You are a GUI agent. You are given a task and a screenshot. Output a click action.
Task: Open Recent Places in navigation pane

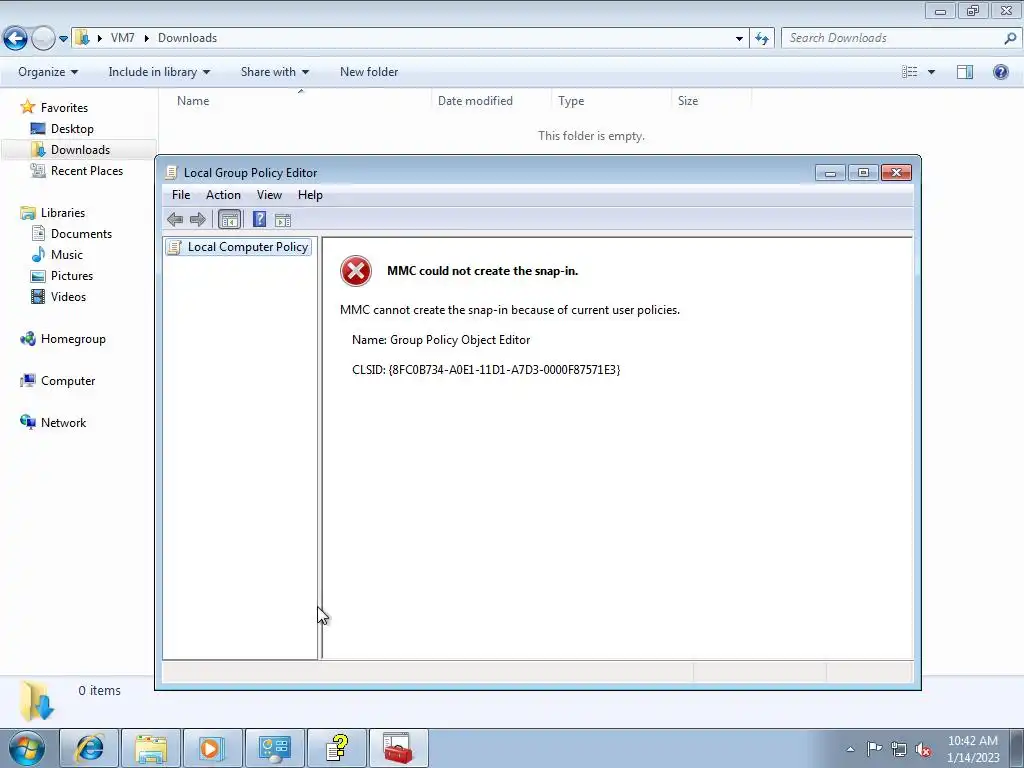76,170
